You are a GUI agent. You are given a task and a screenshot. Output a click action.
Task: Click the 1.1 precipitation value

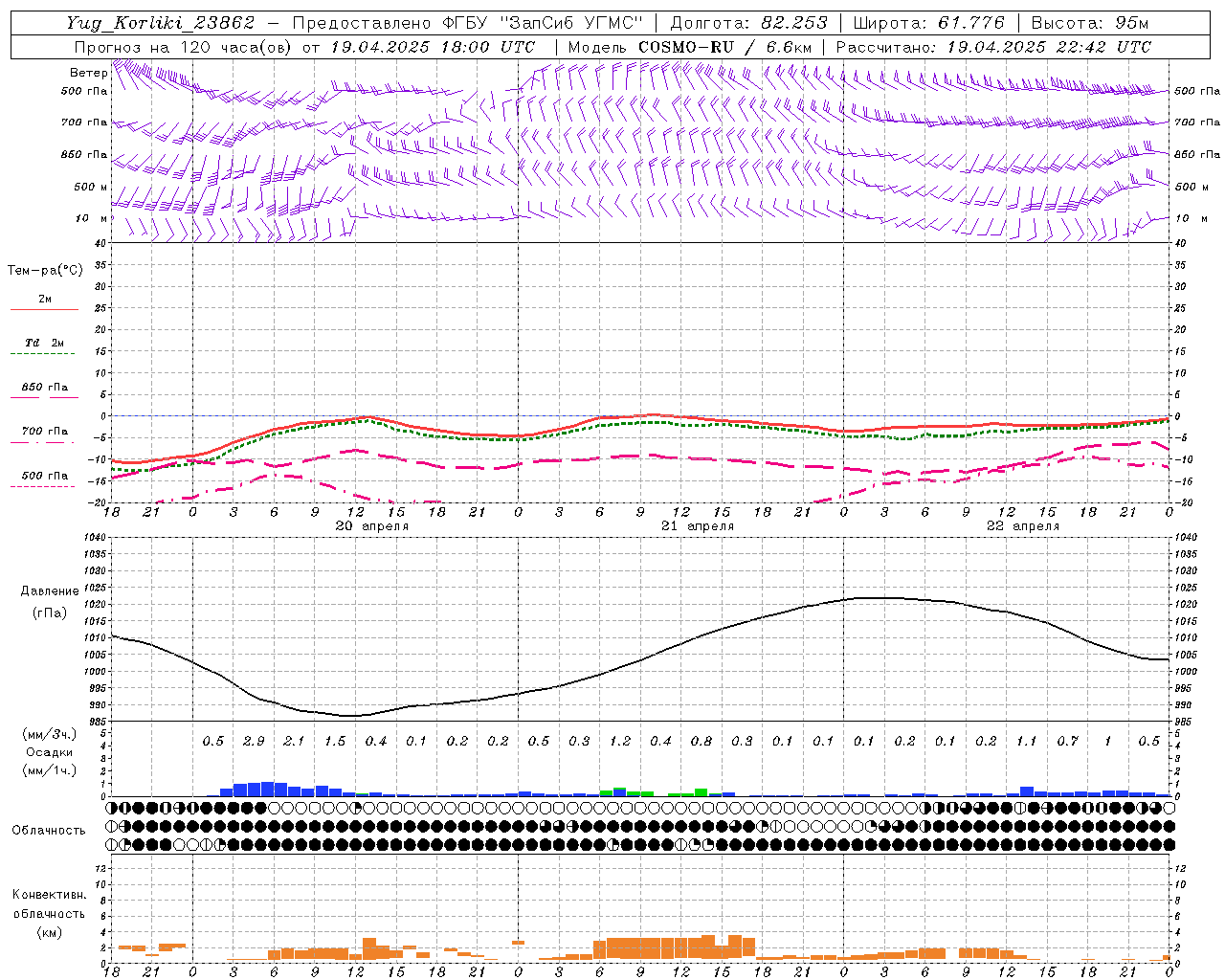pos(1027,741)
